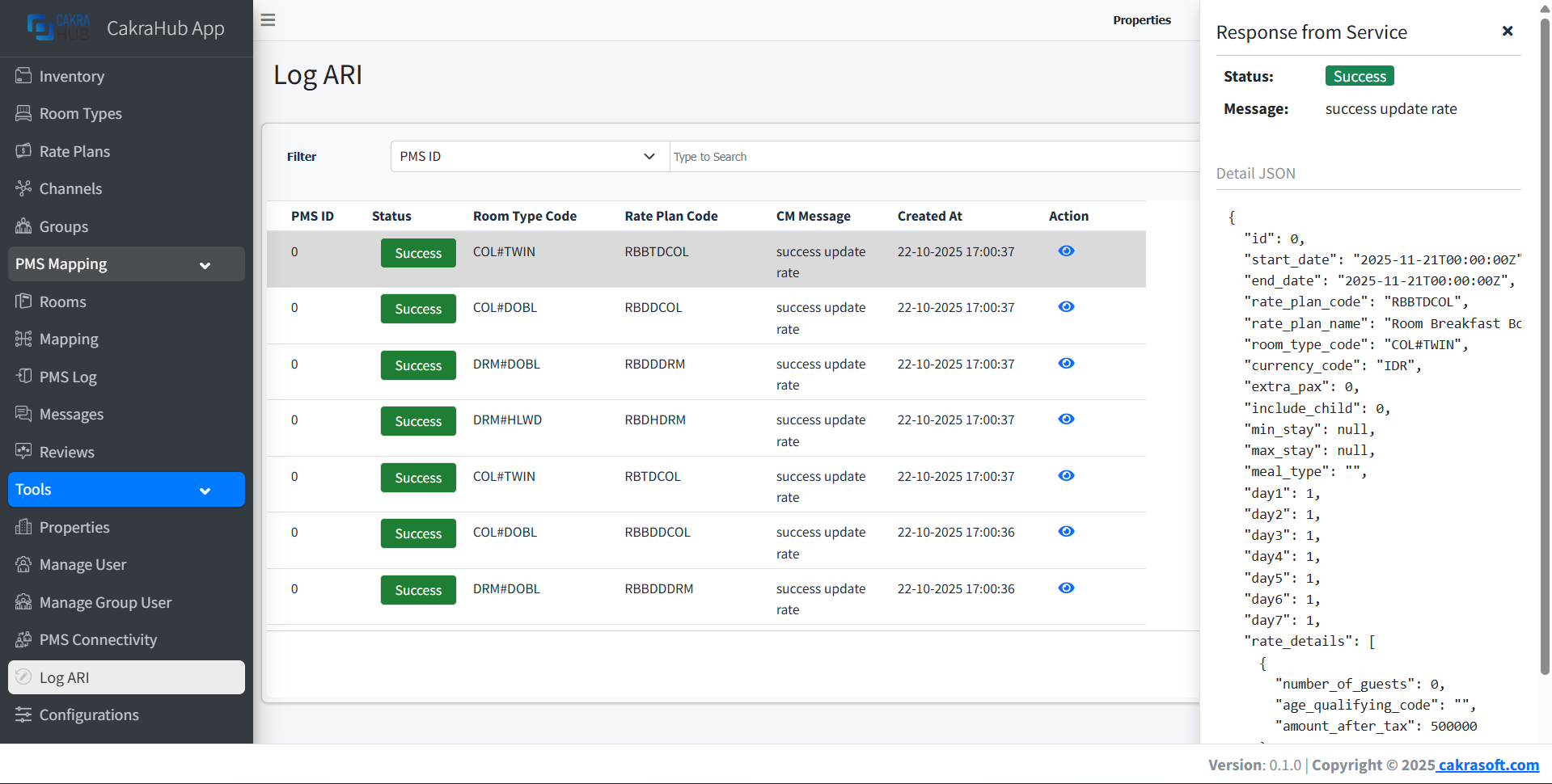The height and width of the screenshot is (784, 1552).
Task: Click the Groups sidebar icon
Action: (23, 226)
